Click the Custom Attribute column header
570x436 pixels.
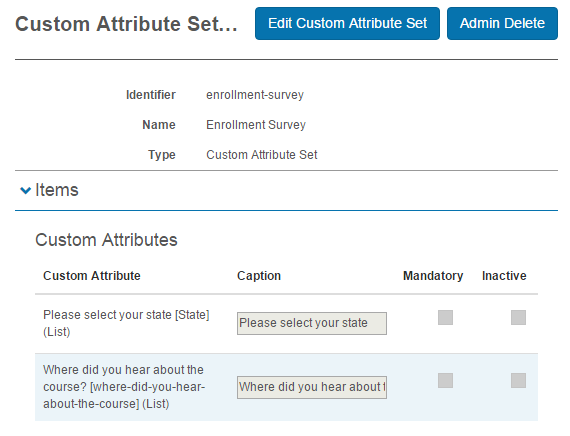[92, 276]
